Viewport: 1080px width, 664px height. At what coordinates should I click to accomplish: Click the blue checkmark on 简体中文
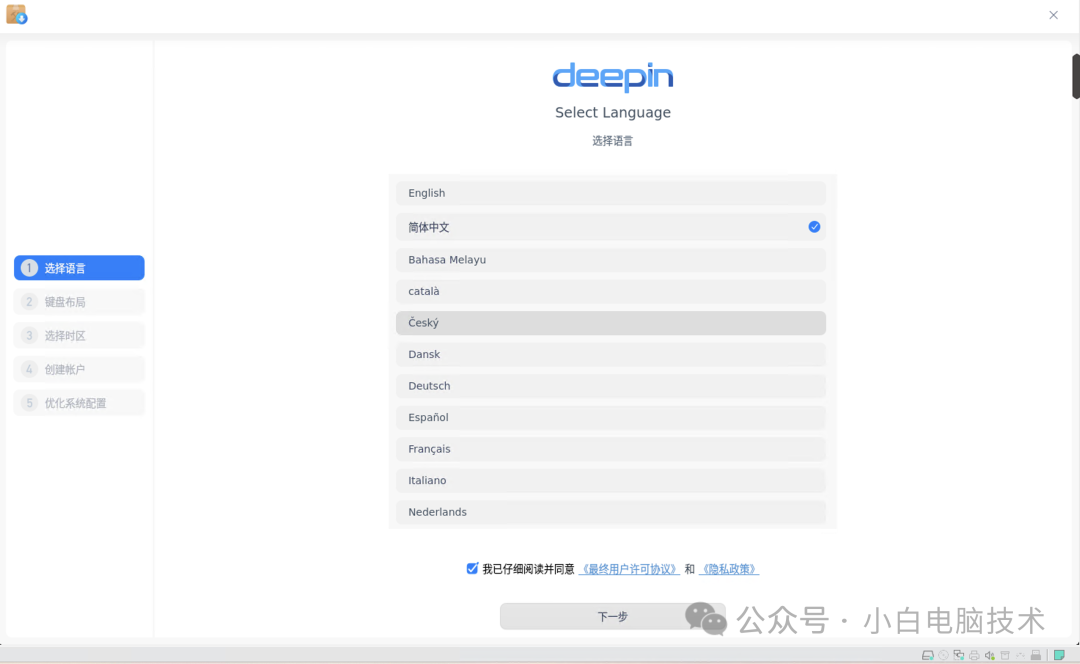[814, 227]
